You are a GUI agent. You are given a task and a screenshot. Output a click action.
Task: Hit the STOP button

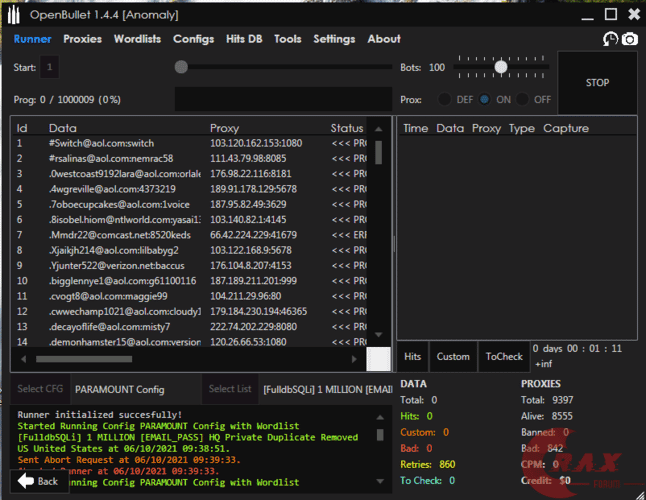point(597,83)
